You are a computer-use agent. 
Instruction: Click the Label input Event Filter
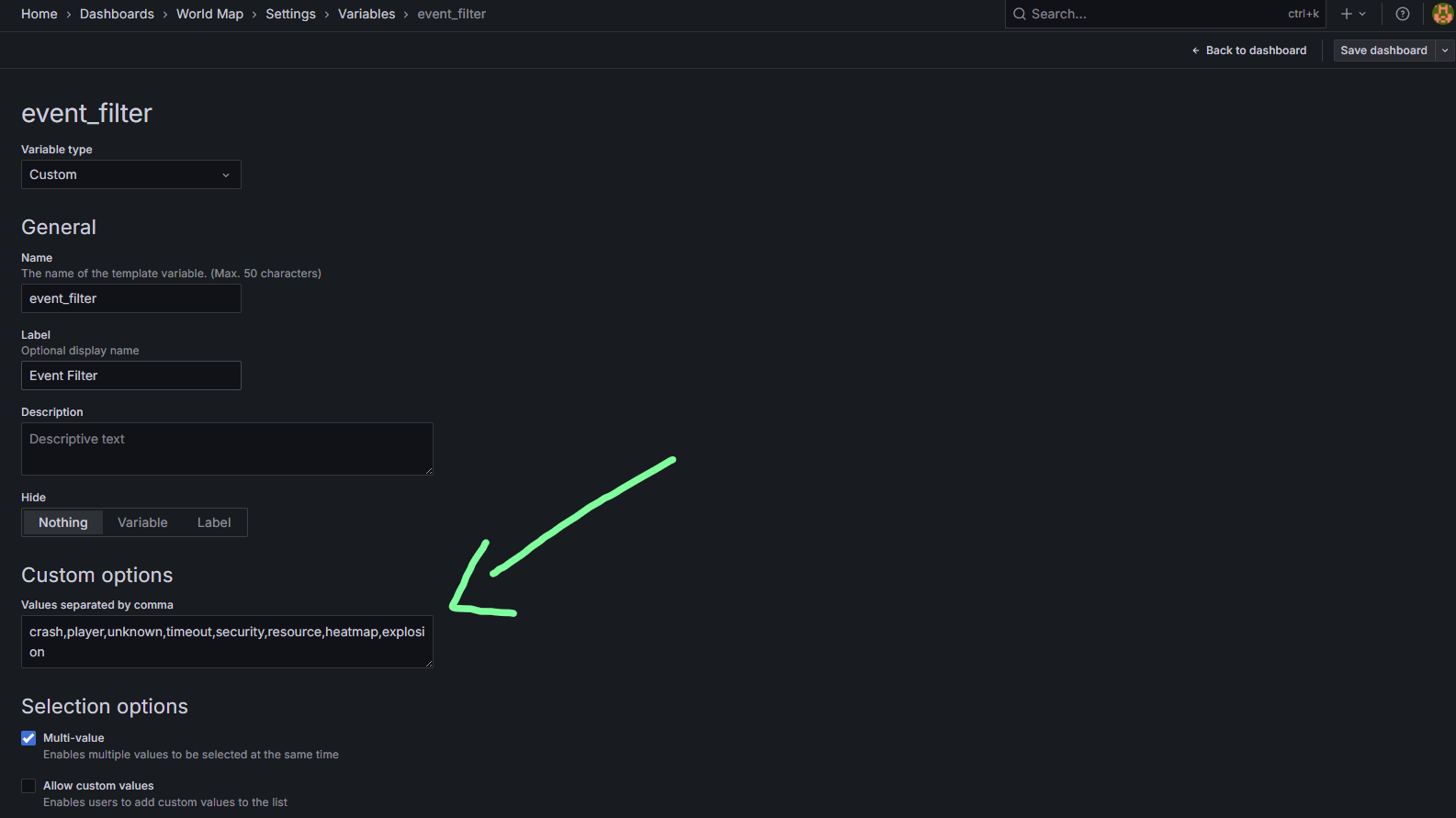point(131,375)
